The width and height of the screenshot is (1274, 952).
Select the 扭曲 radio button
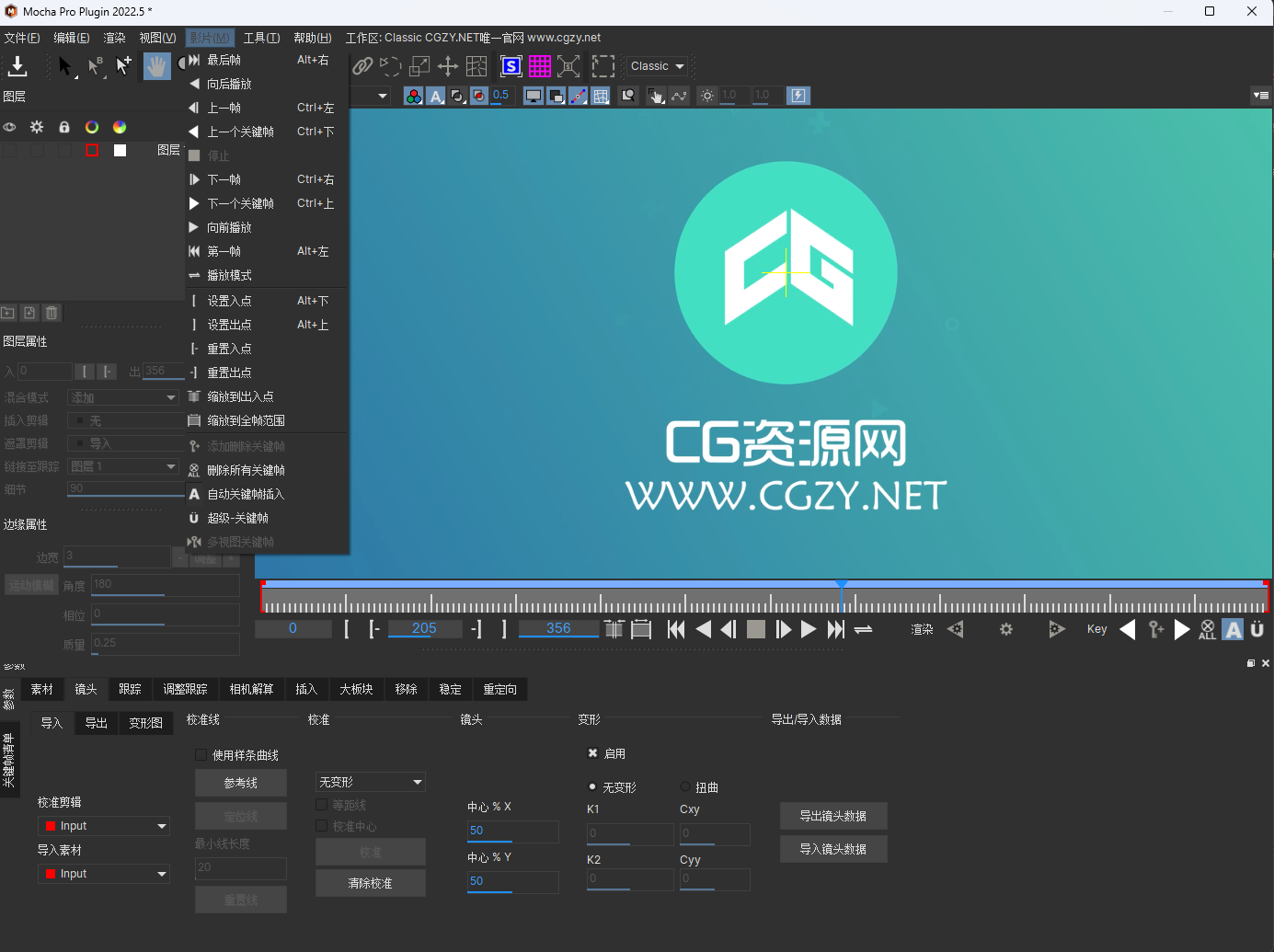click(685, 786)
